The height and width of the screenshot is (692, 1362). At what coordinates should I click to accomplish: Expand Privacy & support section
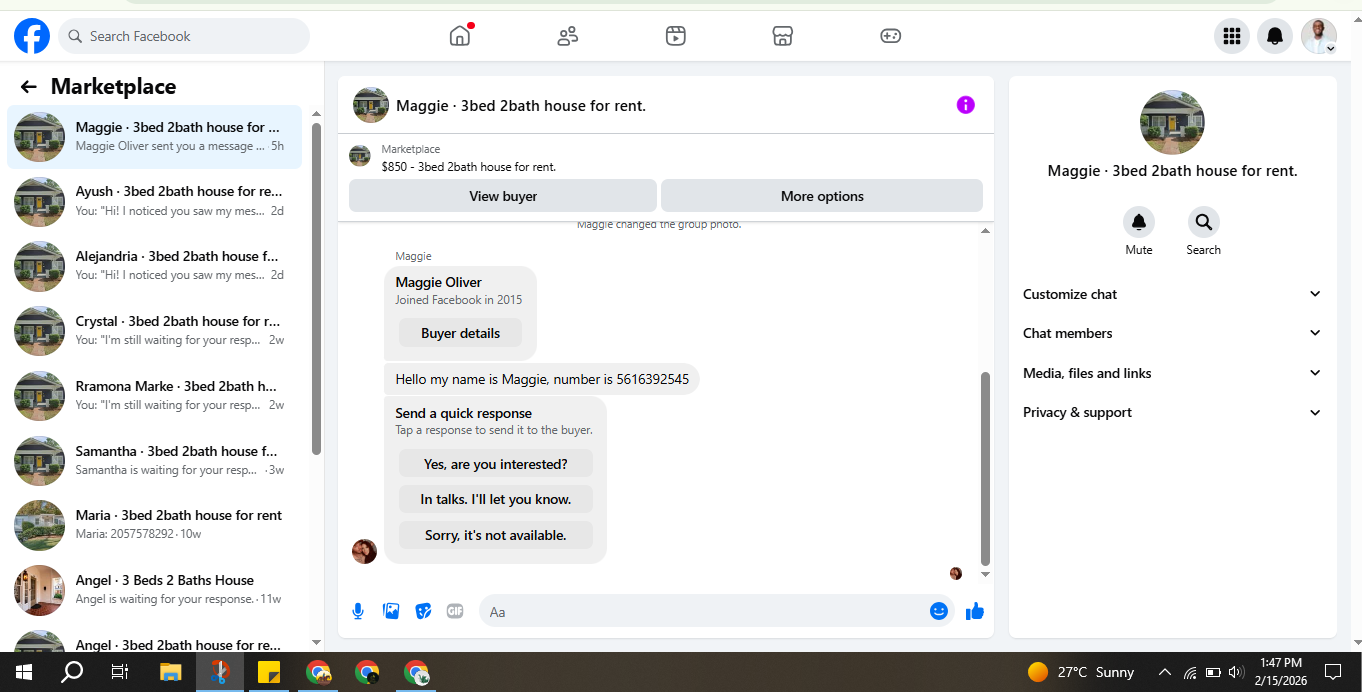click(x=1172, y=412)
